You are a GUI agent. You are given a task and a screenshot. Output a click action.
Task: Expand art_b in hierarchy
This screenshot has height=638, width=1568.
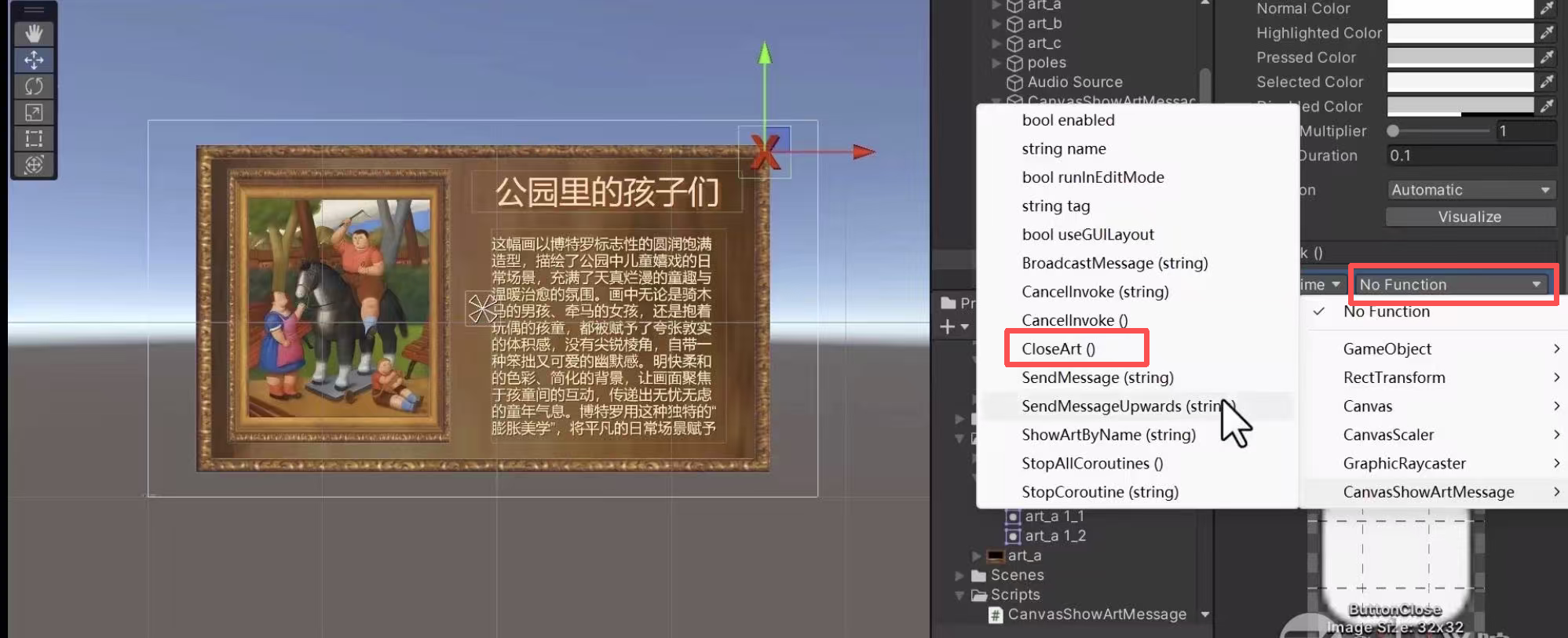coord(996,24)
